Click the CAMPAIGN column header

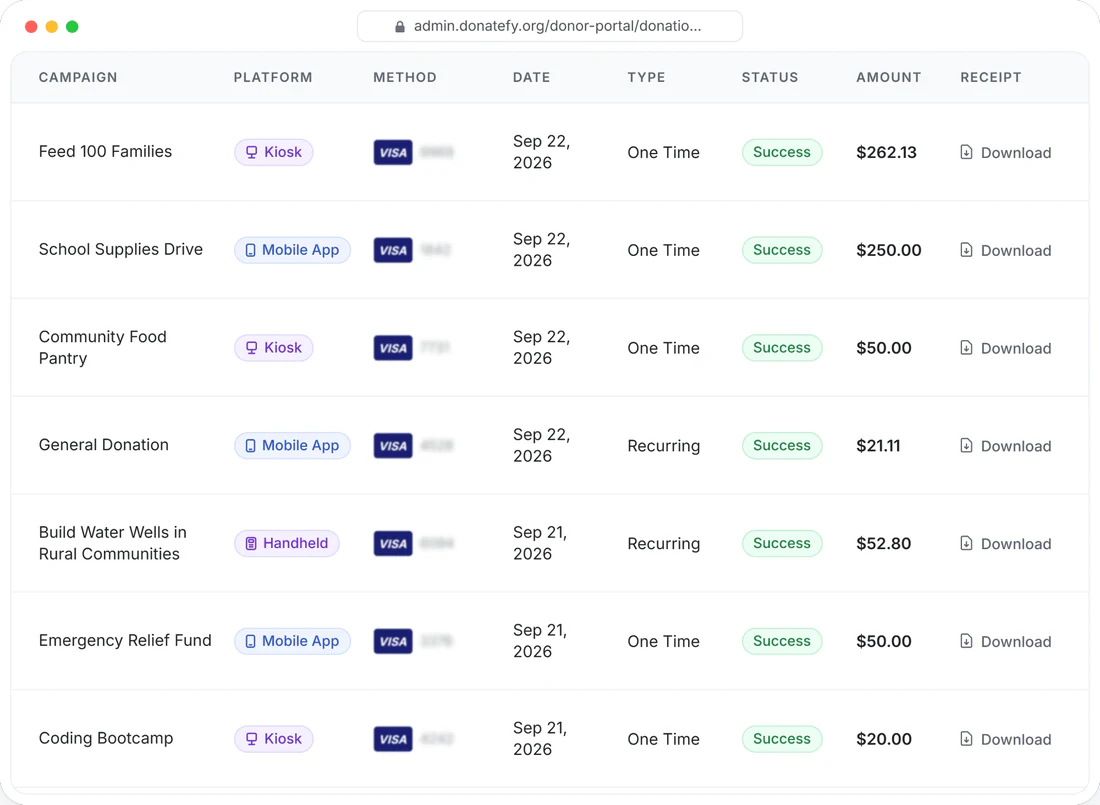78,77
